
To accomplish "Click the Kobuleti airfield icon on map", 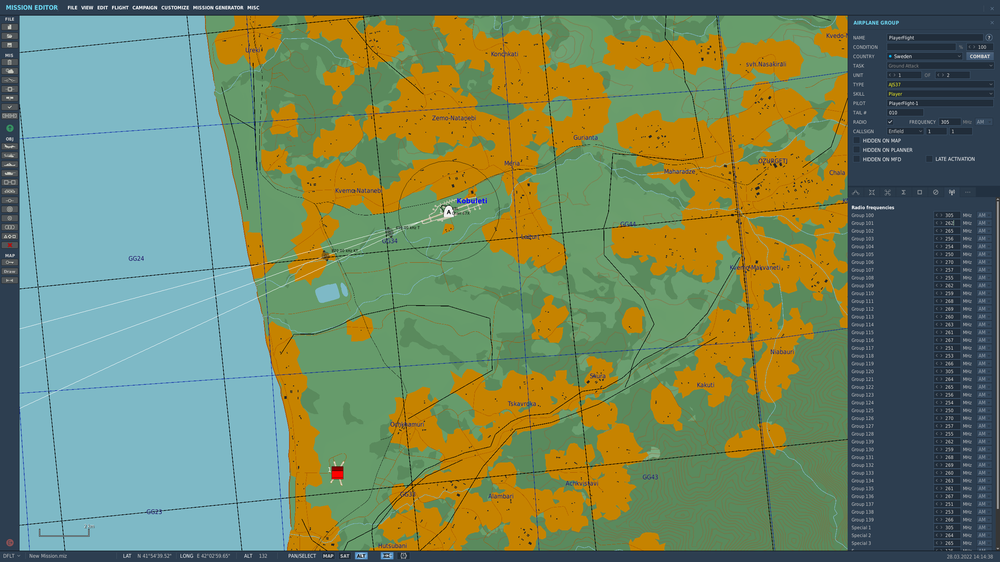I will click(448, 211).
